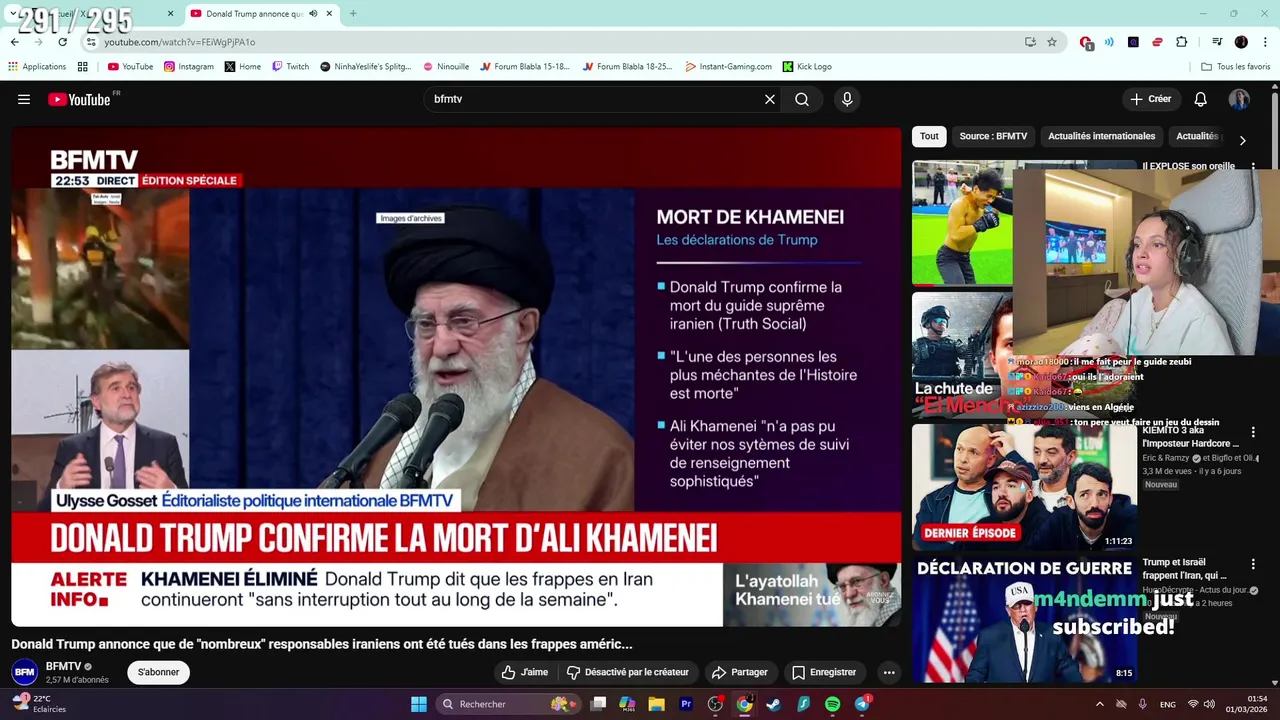This screenshot has width=1280, height=720.
Task: Open the tab search dropdown
Action: pos(13,14)
